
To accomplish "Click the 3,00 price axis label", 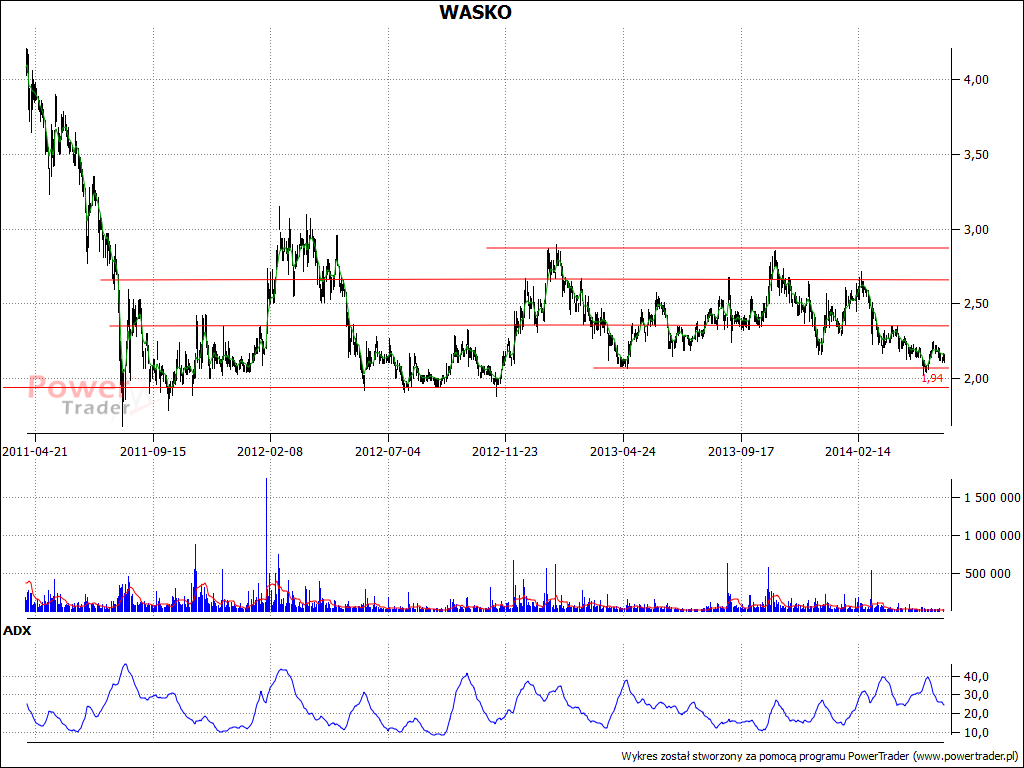I will coord(976,230).
